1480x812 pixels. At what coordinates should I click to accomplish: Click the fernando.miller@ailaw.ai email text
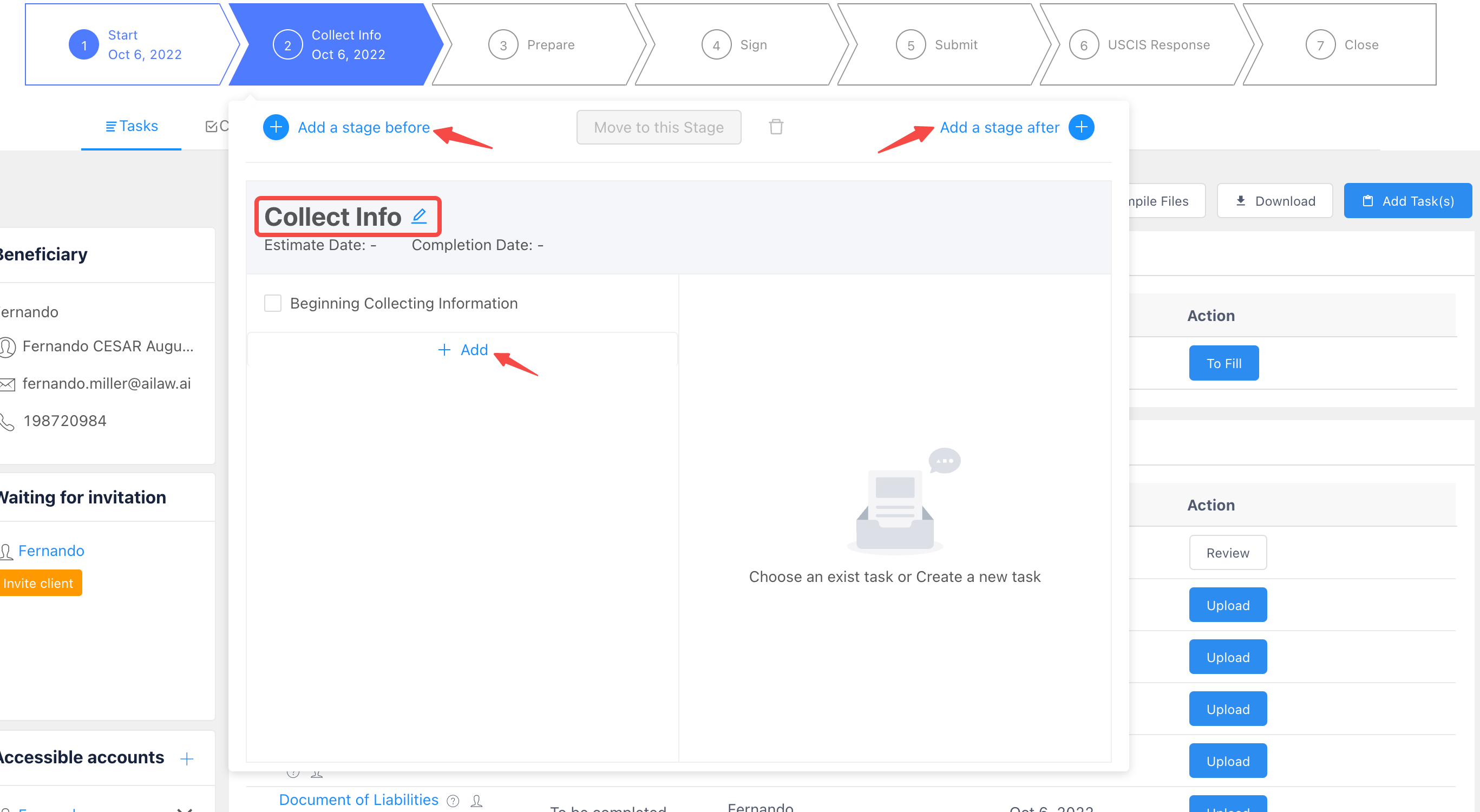point(106,383)
